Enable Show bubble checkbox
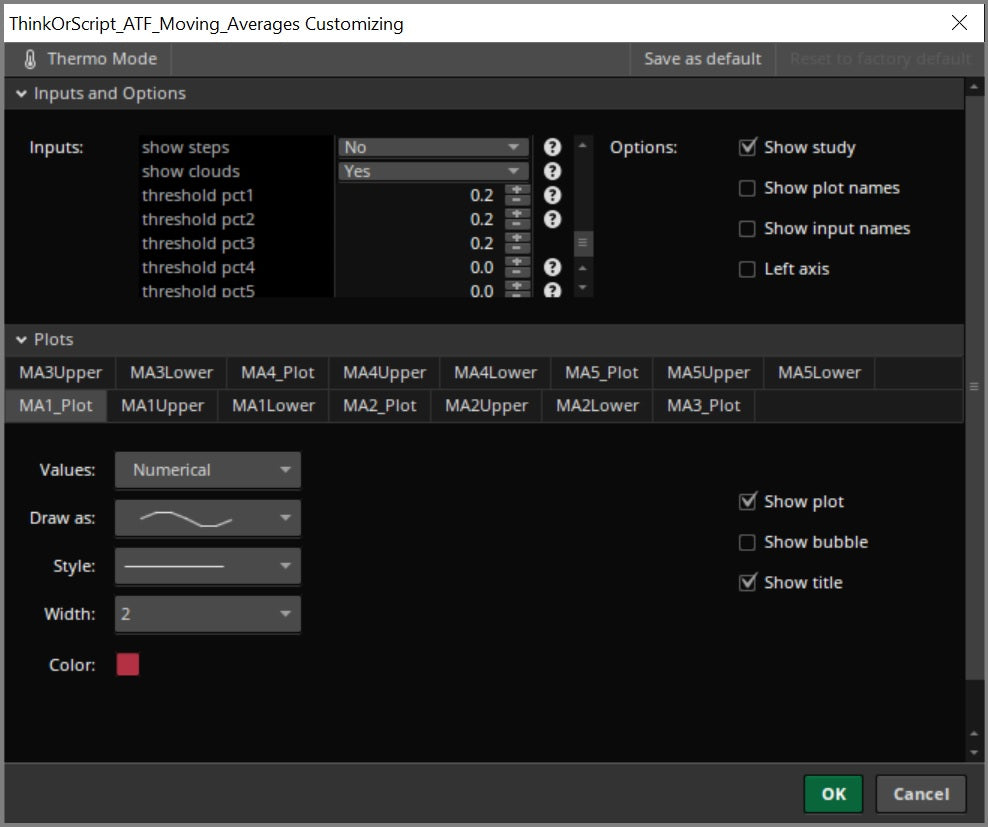 pyautogui.click(x=747, y=542)
